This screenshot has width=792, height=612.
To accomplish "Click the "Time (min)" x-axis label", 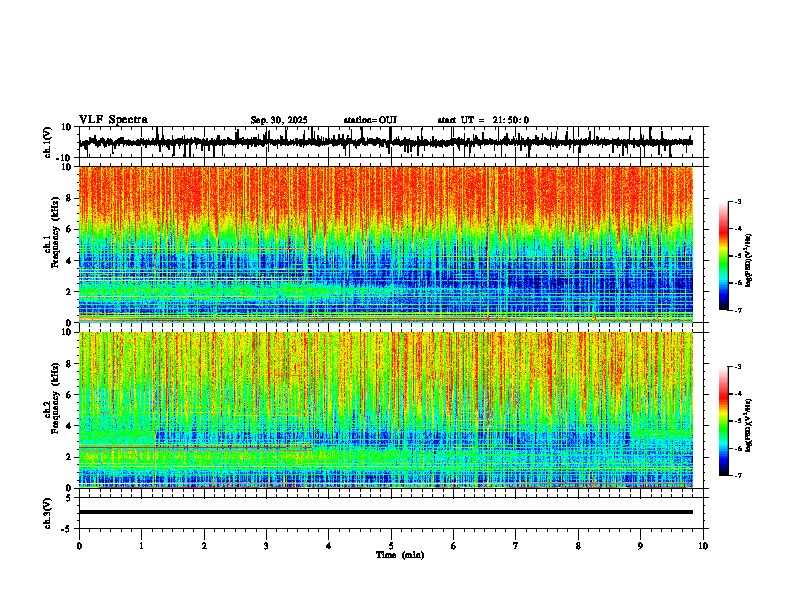I will [400, 555].
